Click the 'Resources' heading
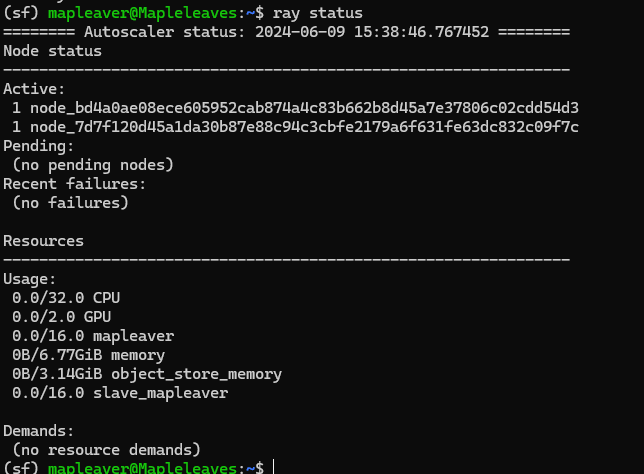The width and height of the screenshot is (644, 474). [x=43, y=241]
